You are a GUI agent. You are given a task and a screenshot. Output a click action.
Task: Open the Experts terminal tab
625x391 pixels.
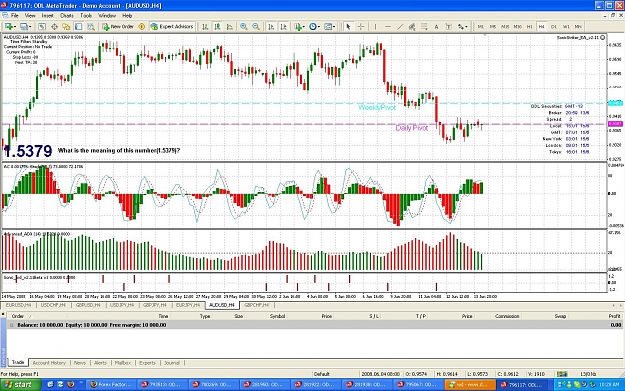click(x=147, y=363)
